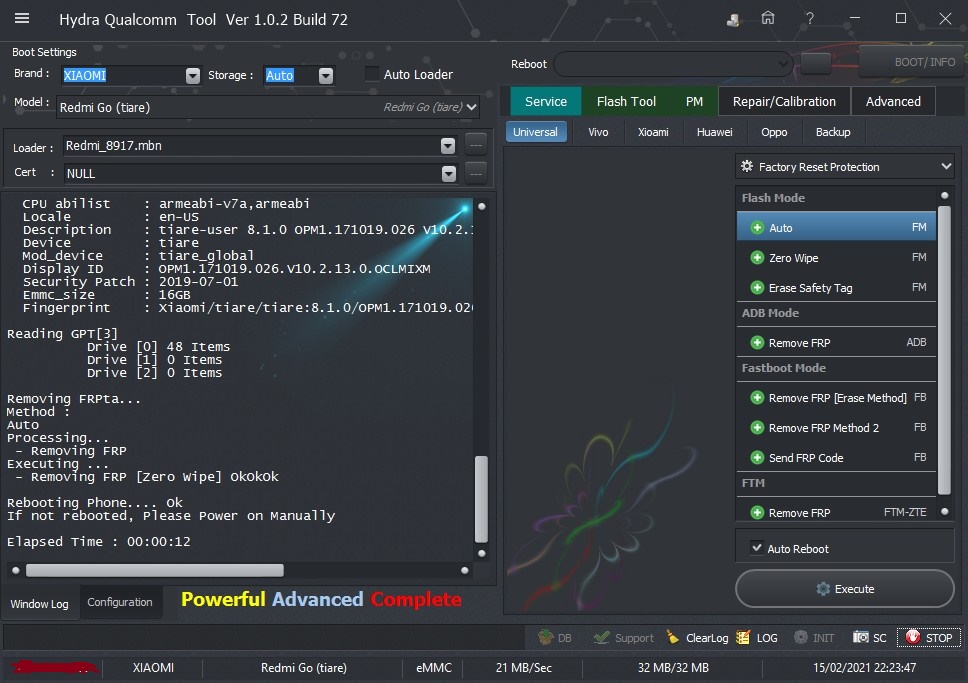Screen dimensions: 968x683
Task: Open the help question mark icon
Action: point(809,19)
